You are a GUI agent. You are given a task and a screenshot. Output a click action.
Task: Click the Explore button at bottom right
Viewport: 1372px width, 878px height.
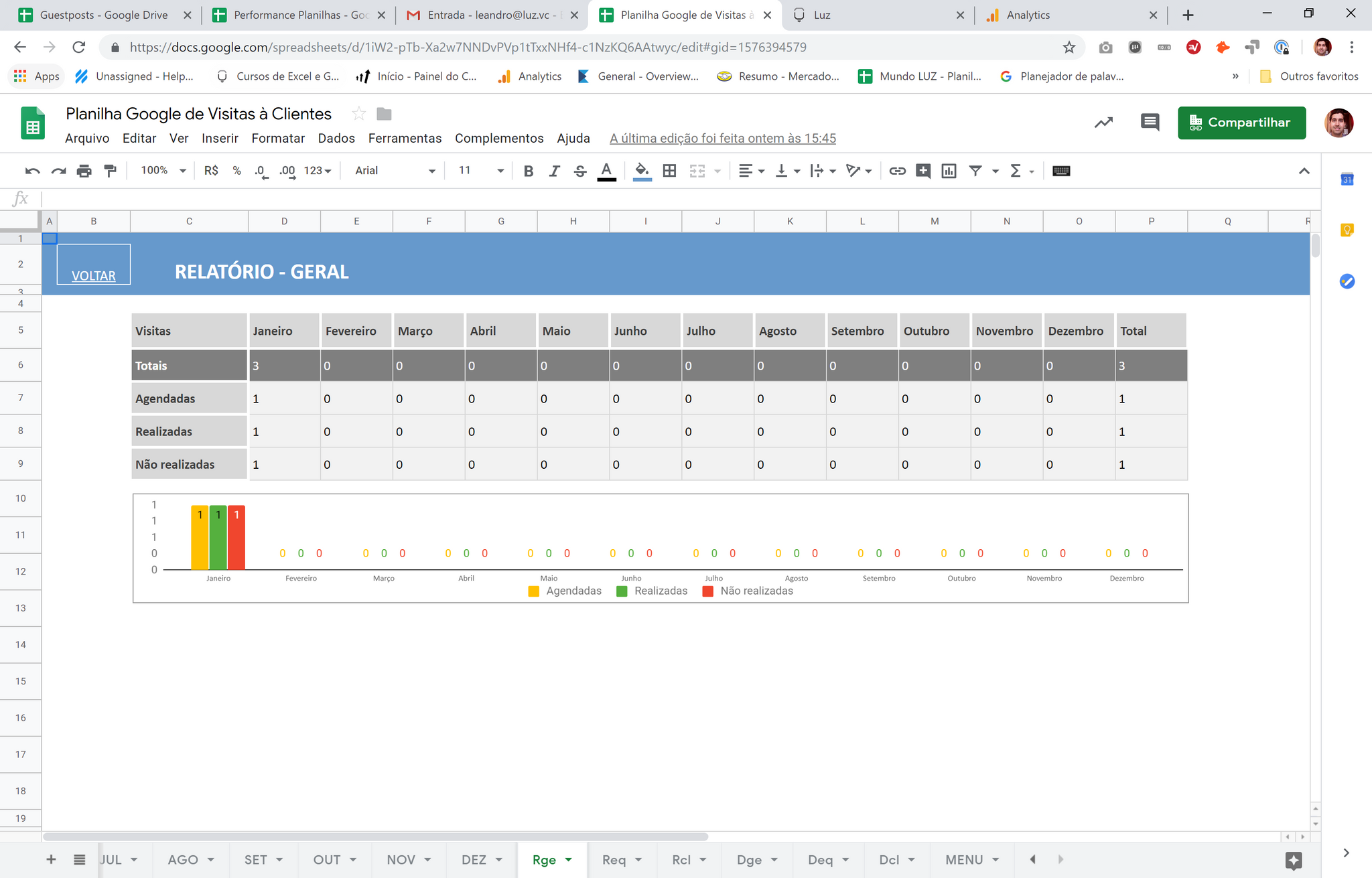point(1294,861)
